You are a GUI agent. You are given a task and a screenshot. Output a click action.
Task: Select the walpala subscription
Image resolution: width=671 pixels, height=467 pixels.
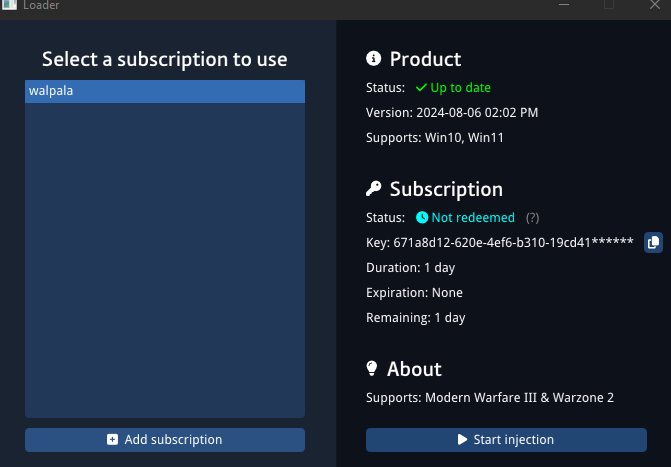[165, 91]
